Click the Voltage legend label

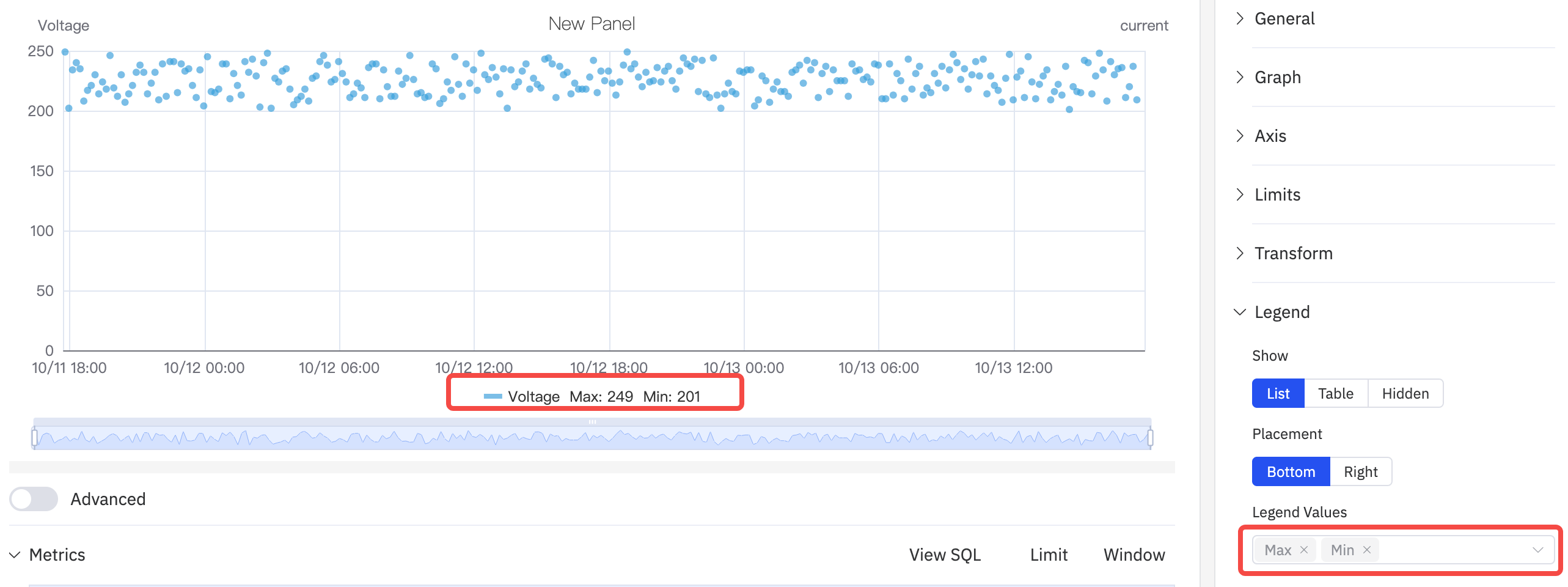pos(533,396)
